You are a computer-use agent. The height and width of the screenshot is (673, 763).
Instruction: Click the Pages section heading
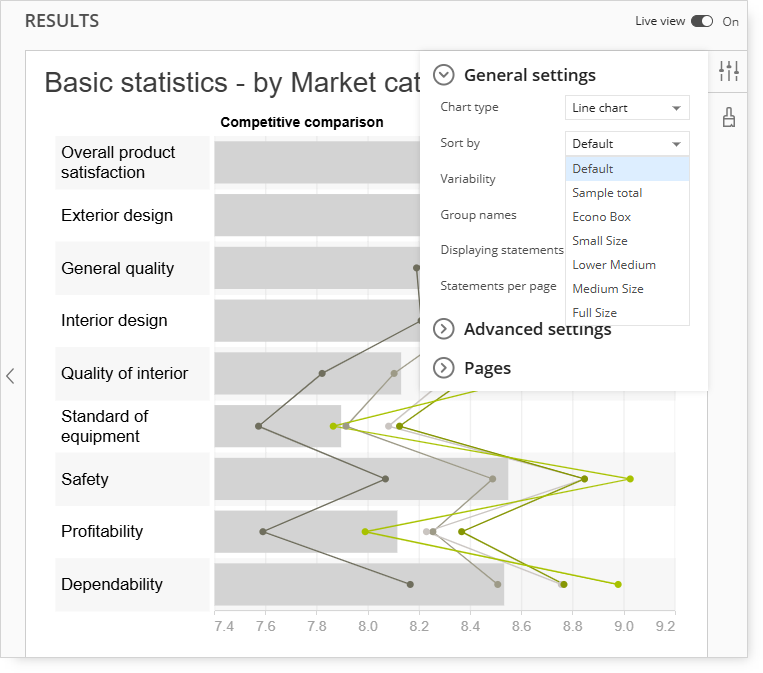(x=488, y=368)
